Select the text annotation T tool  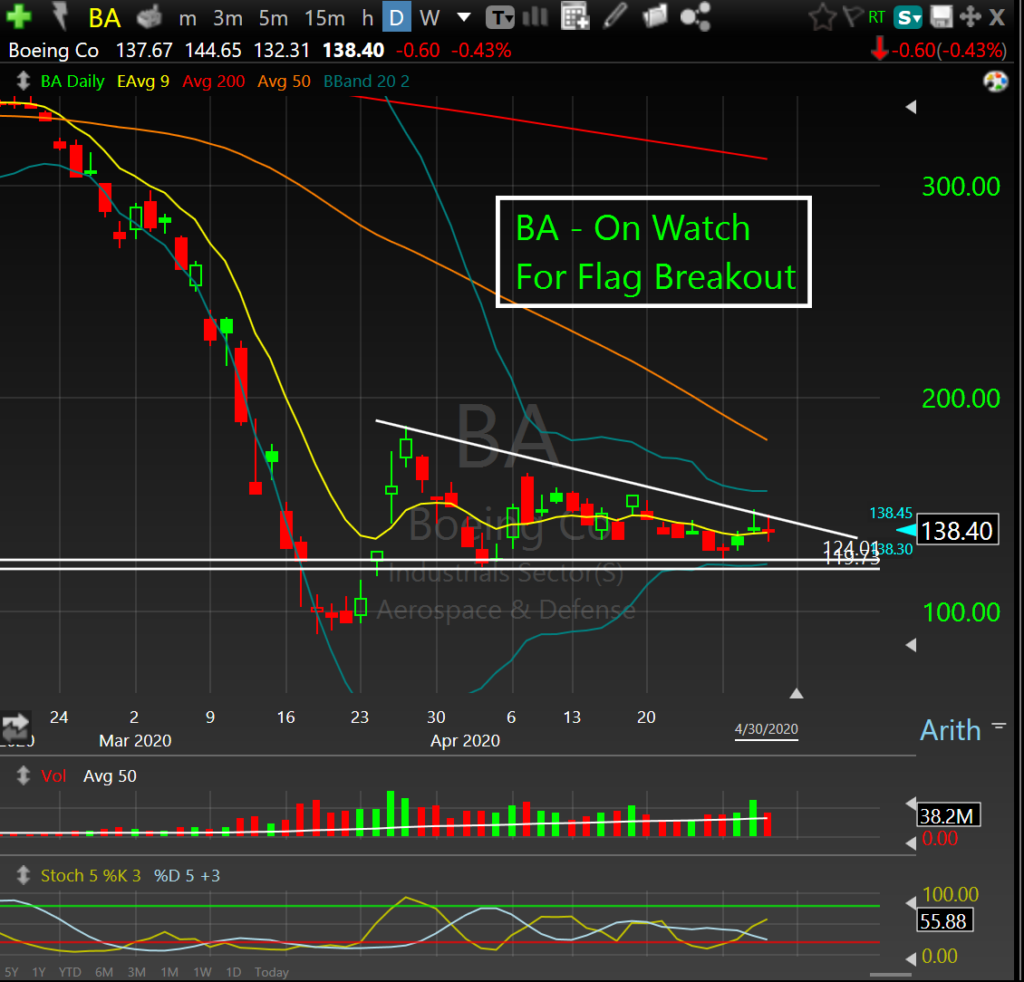click(500, 18)
